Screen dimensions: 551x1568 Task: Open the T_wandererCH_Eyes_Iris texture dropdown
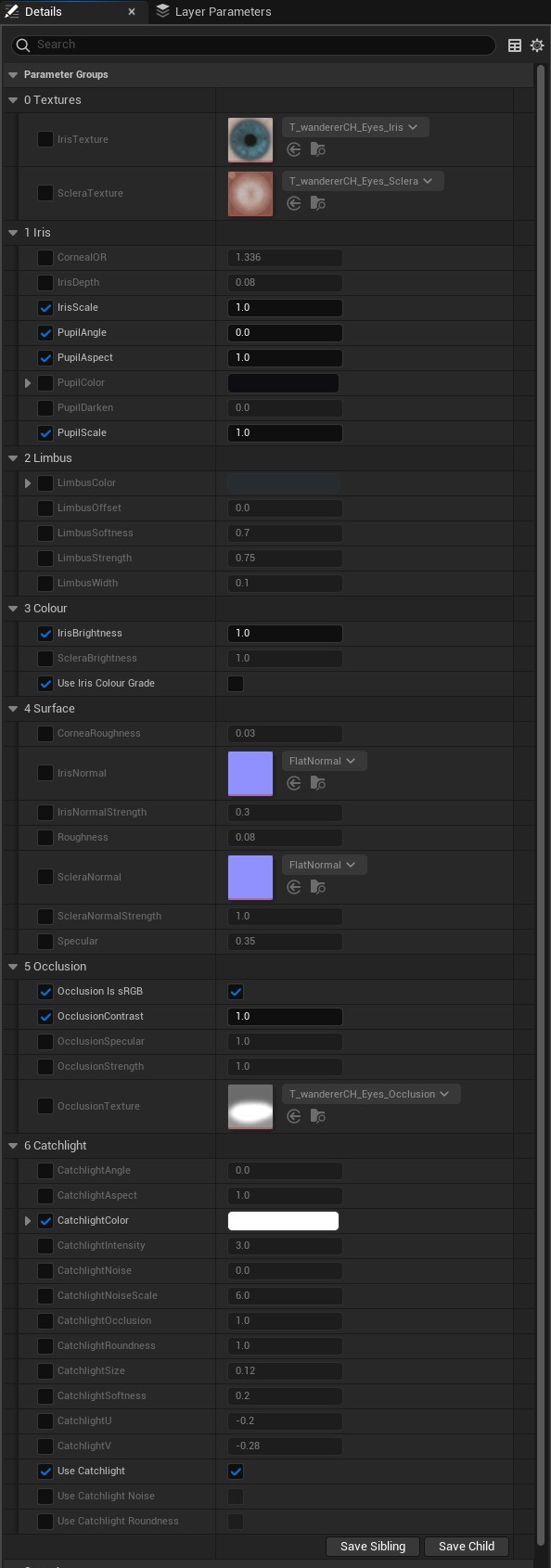tap(354, 127)
